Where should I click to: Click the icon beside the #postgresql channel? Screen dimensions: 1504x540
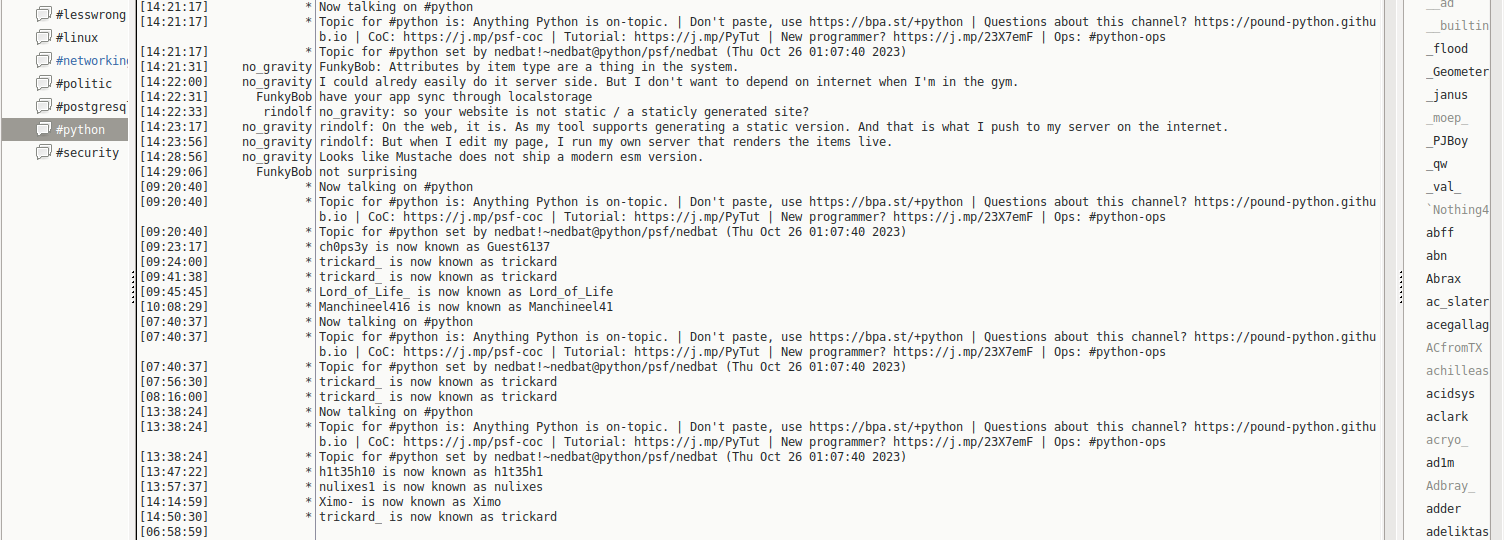[43, 106]
